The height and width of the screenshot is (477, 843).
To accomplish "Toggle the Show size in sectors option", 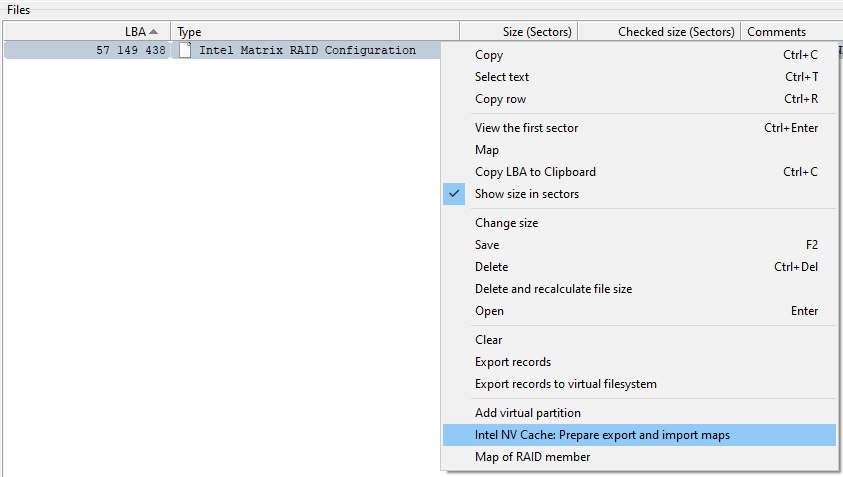I will [526, 194].
